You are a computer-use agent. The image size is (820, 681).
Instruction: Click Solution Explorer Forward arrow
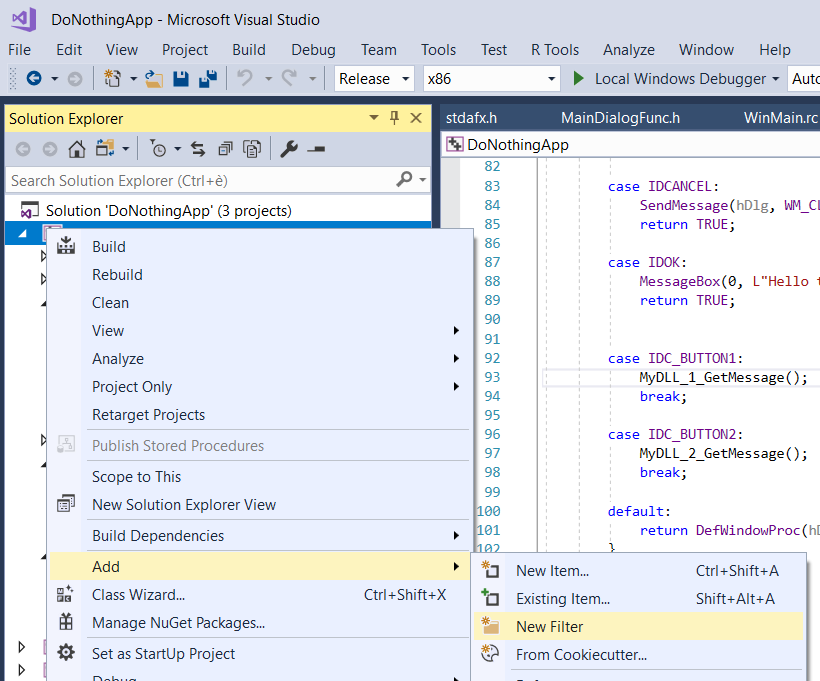pos(50,150)
